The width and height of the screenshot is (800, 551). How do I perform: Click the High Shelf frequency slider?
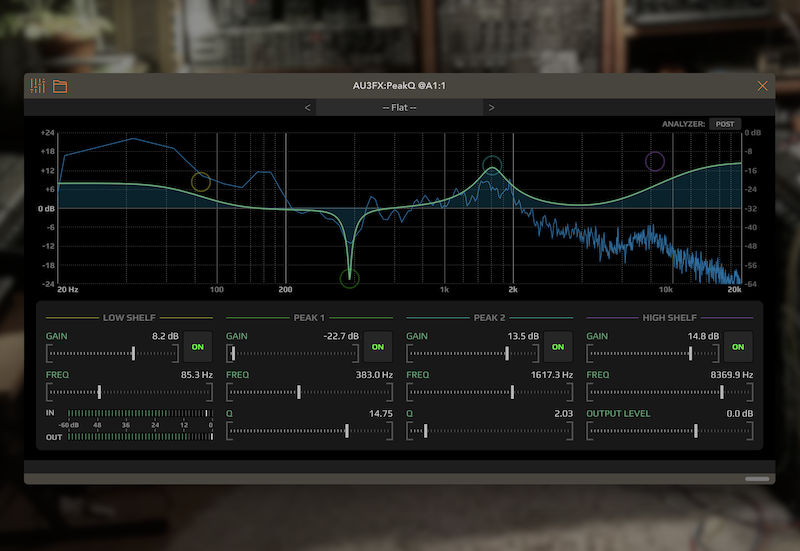[x=669, y=392]
